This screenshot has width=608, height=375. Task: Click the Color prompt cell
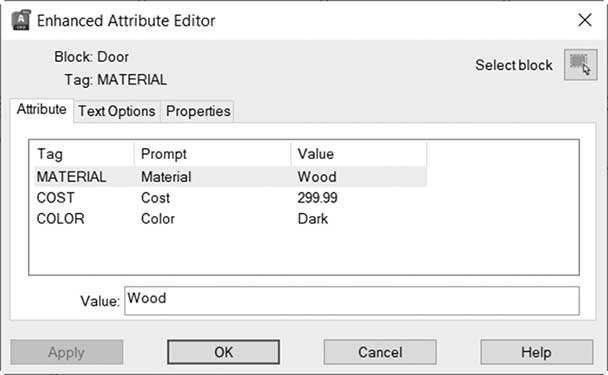pyautogui.click(x=157, y=219)
